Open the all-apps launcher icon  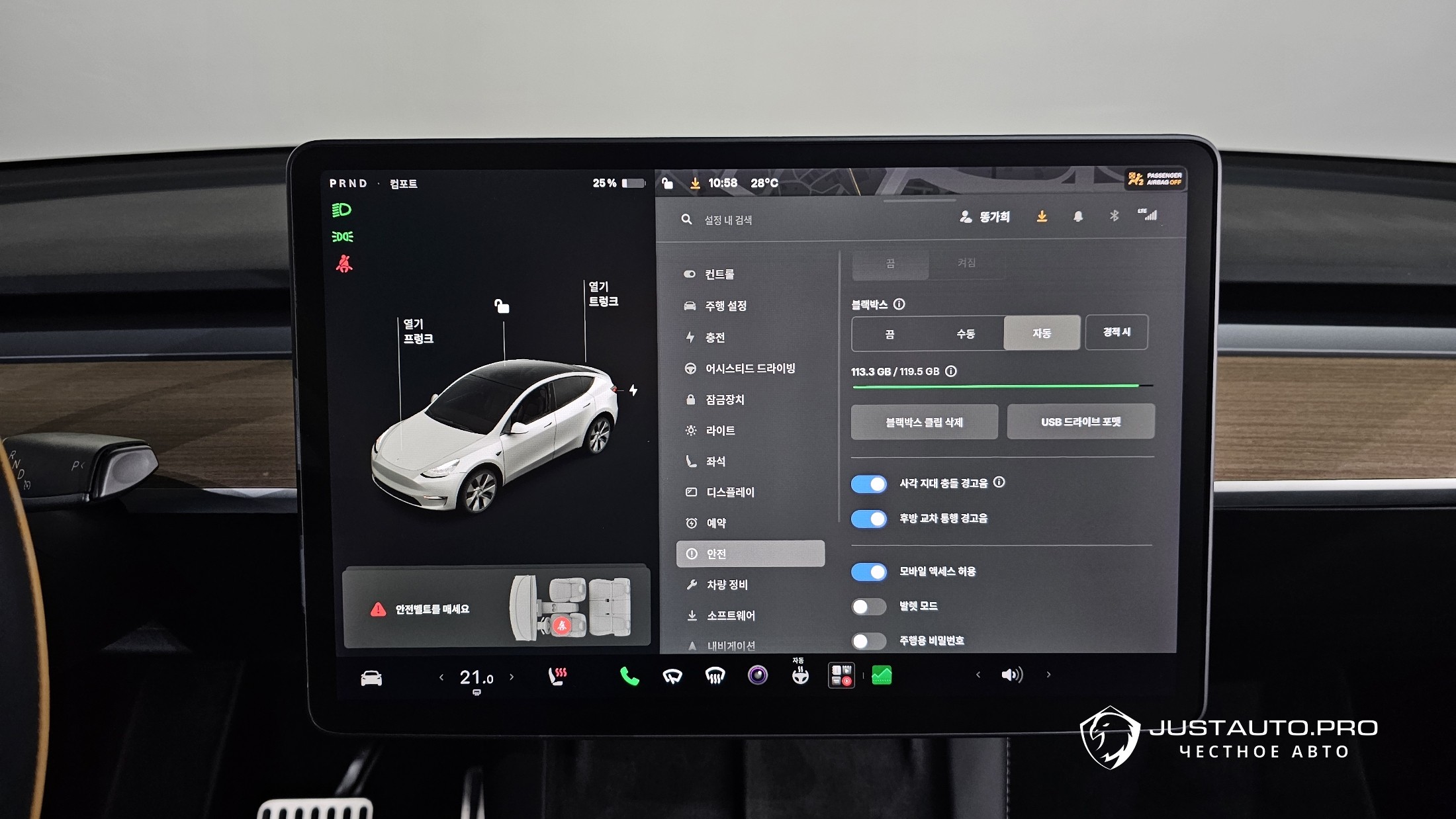click(841, 675)
